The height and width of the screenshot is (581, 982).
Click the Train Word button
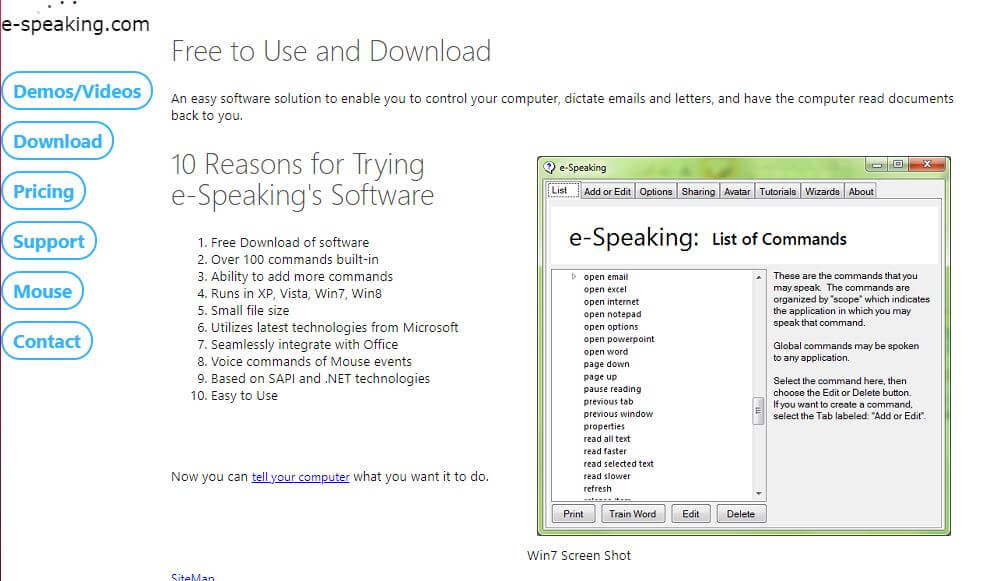coord(633,514)
